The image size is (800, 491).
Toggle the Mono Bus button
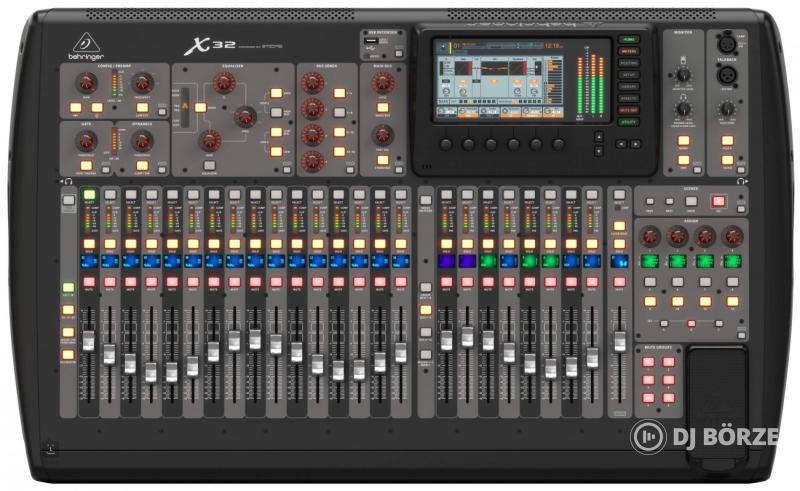[383, 108]
